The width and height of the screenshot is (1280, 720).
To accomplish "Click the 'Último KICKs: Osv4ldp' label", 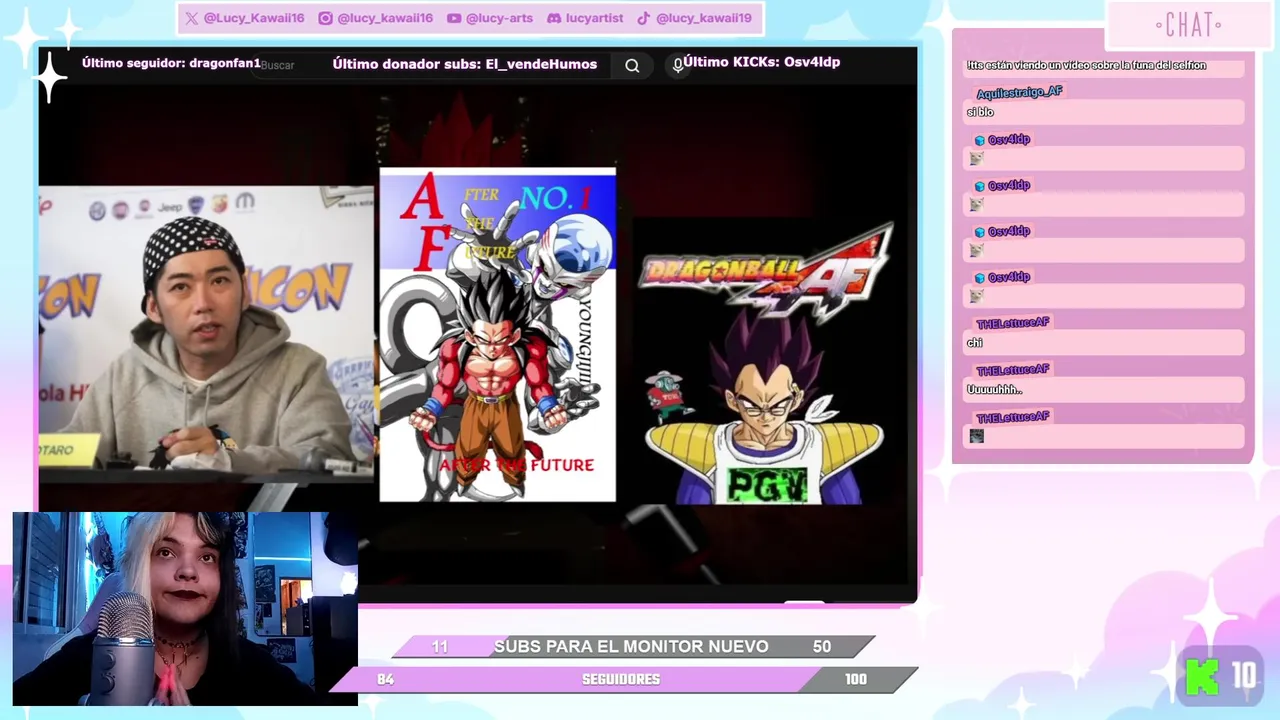I will tap(762, 62).
